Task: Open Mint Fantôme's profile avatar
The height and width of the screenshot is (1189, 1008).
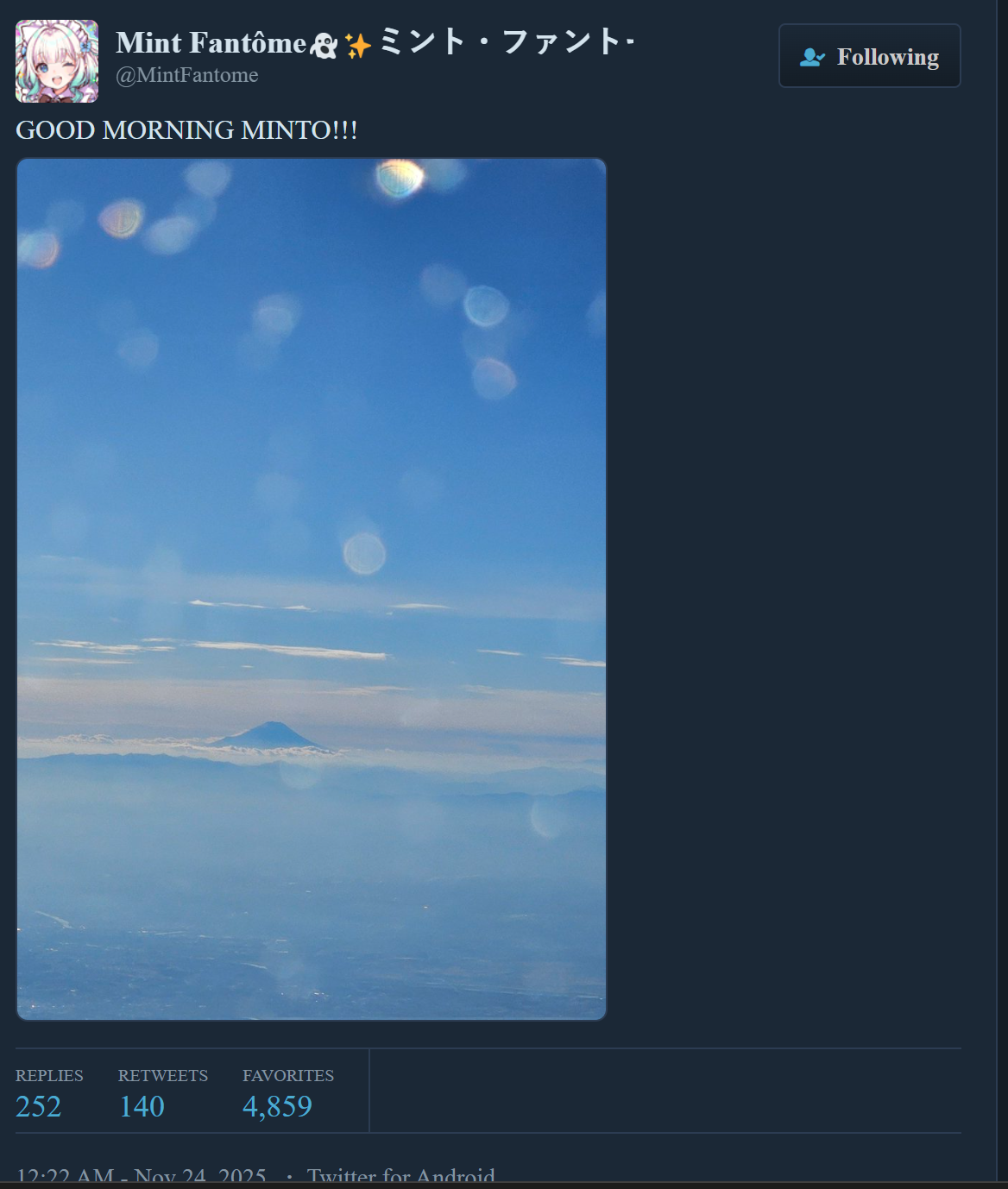Action: tap(57, 61)
